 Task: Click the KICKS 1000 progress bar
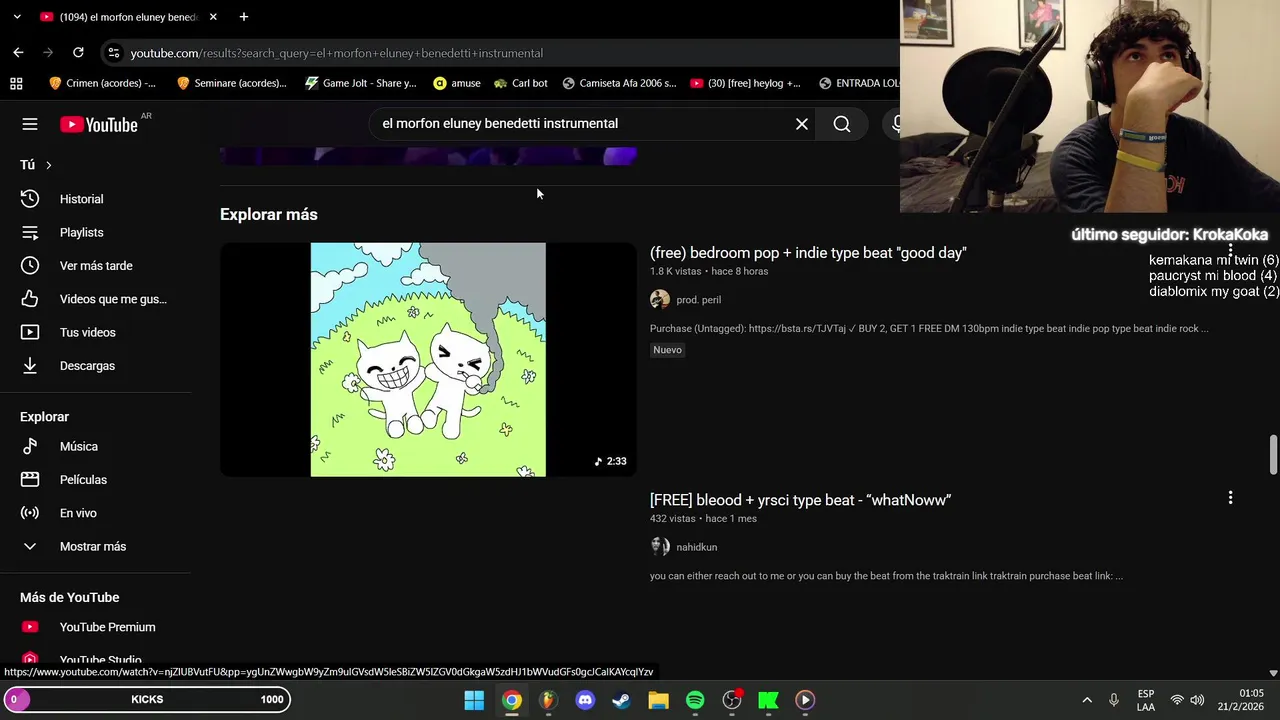[x=147, y=699]
